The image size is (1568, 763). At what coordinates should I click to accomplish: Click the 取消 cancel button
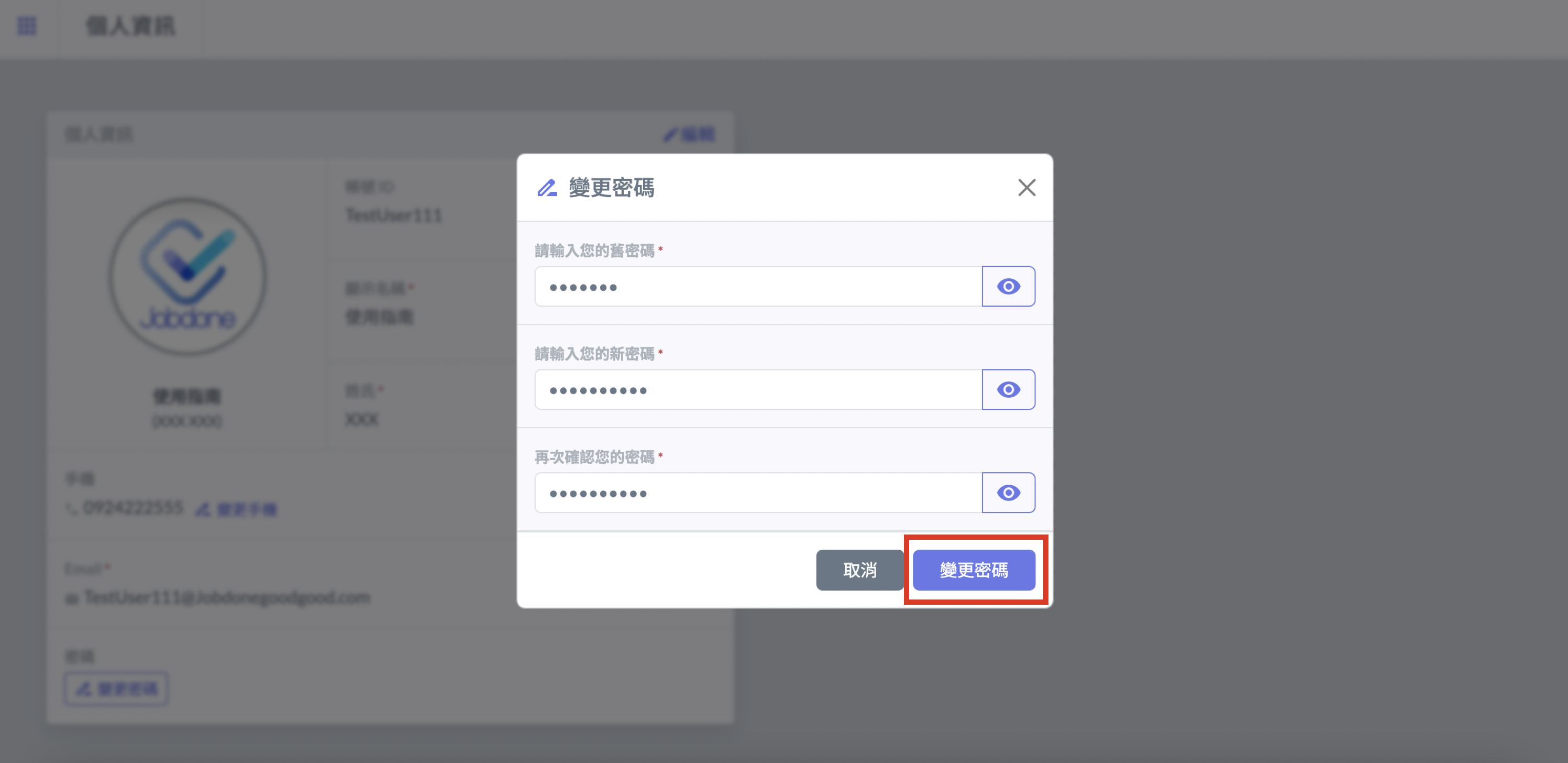pyautogui.click(x=859, y=570)
